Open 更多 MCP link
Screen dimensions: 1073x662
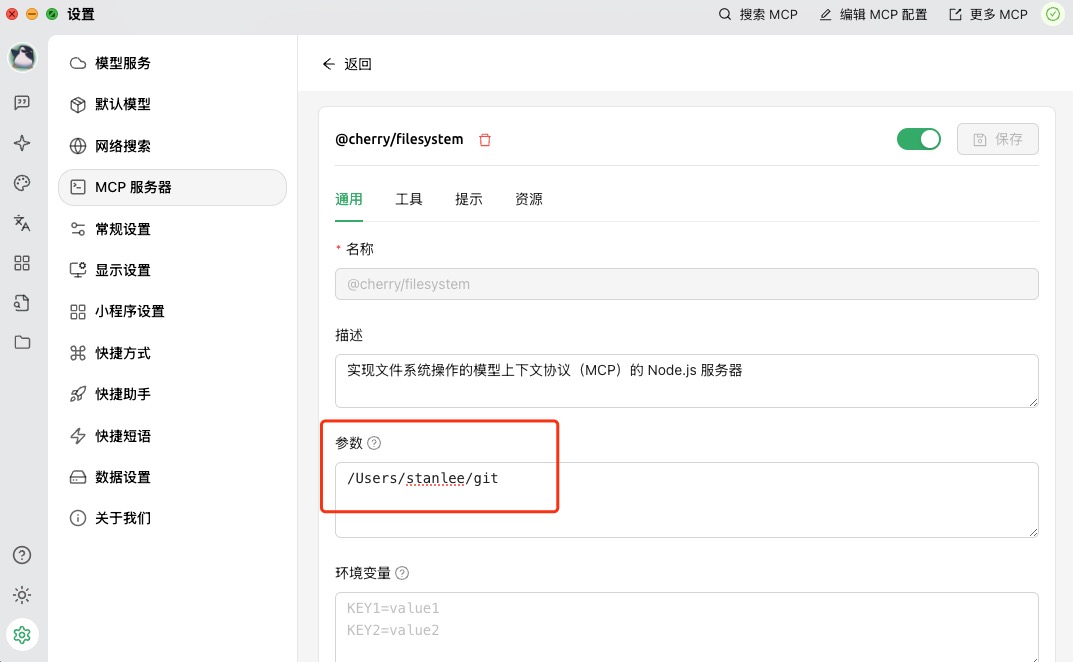click(988, 14)
